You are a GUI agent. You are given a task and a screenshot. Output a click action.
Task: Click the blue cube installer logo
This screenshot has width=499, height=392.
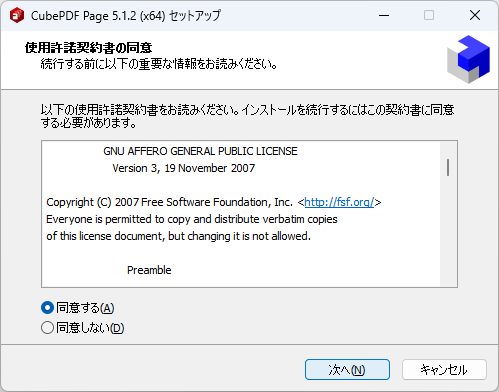[x=468, y=59]
